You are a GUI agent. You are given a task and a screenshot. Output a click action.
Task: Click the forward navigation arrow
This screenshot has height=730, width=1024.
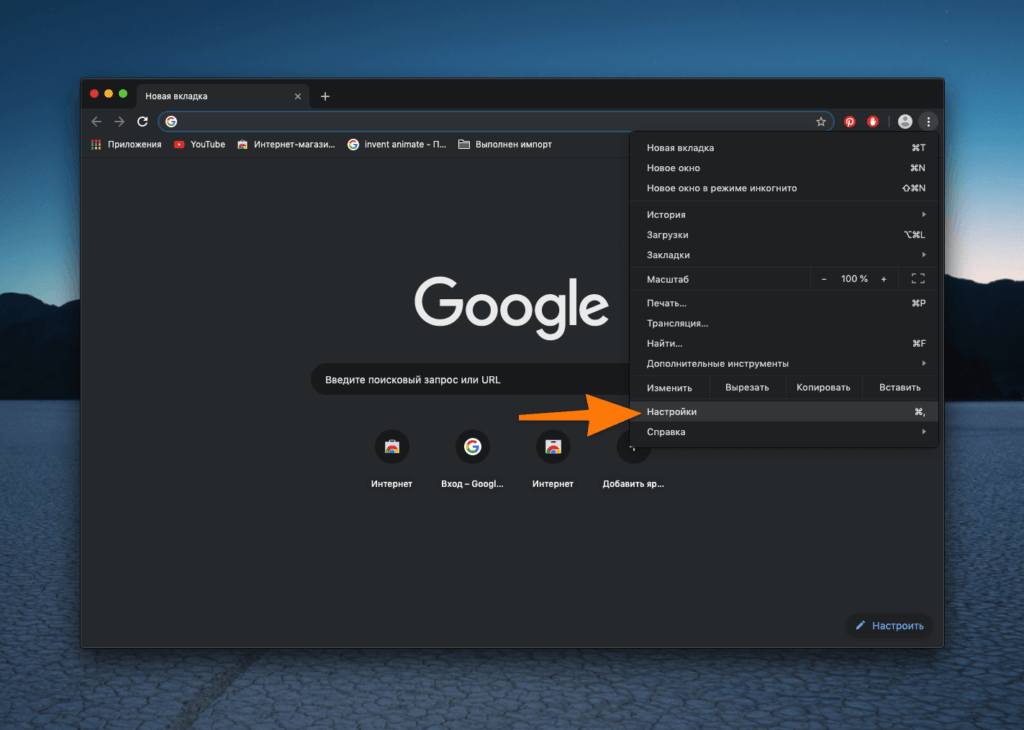(x=119, y=121)
